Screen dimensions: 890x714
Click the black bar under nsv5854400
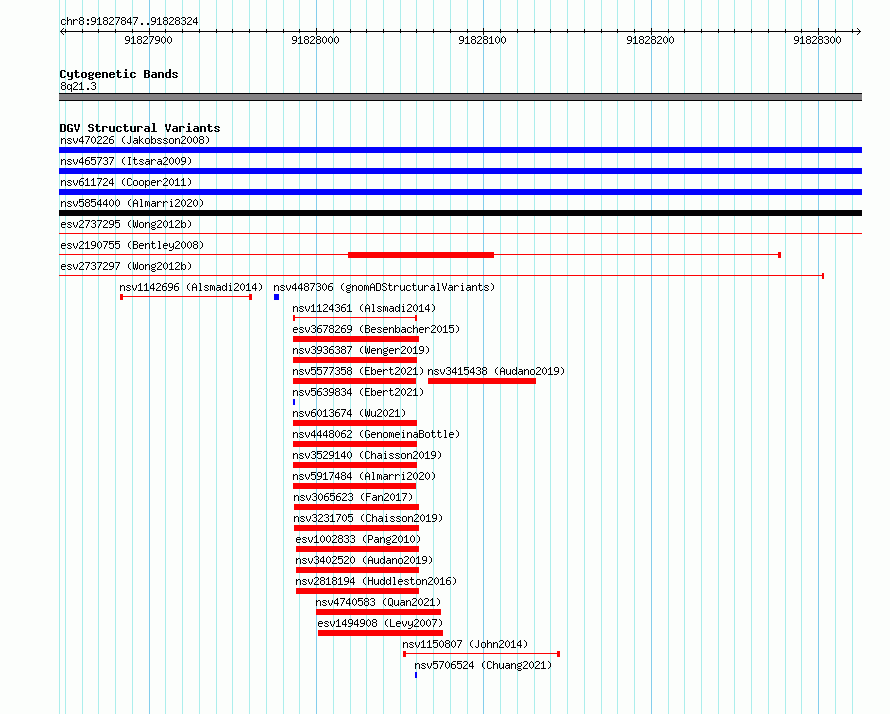coord(460,213)
